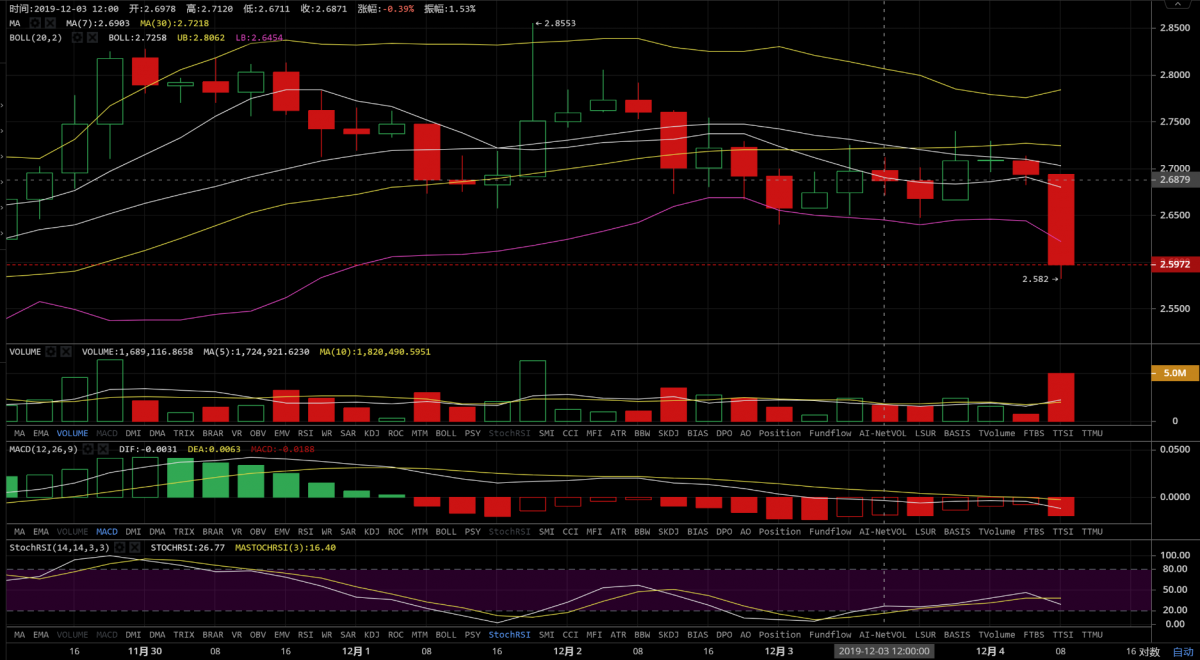1200x660 pixels.
Task: Select Position tab in row below volume panel
Action: click(x=780, y=434)
